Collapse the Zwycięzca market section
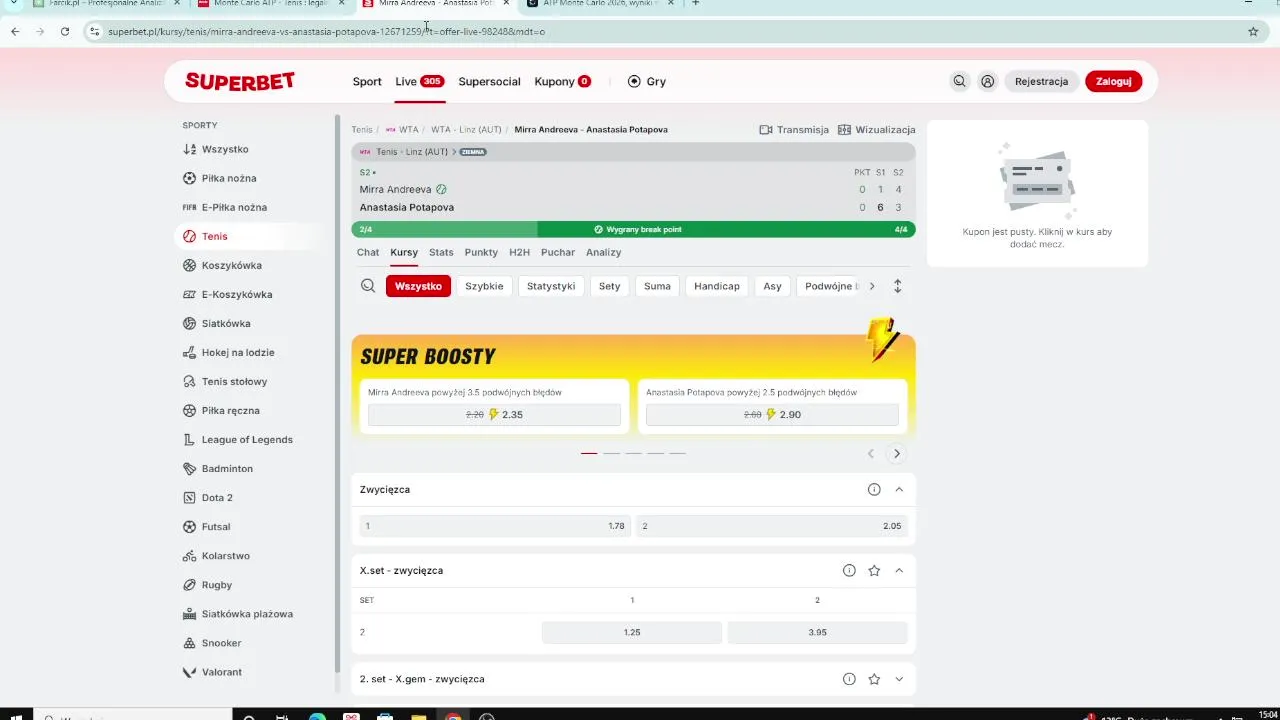1280x720 pixels. pyautogui.click(x=899, y=489)
